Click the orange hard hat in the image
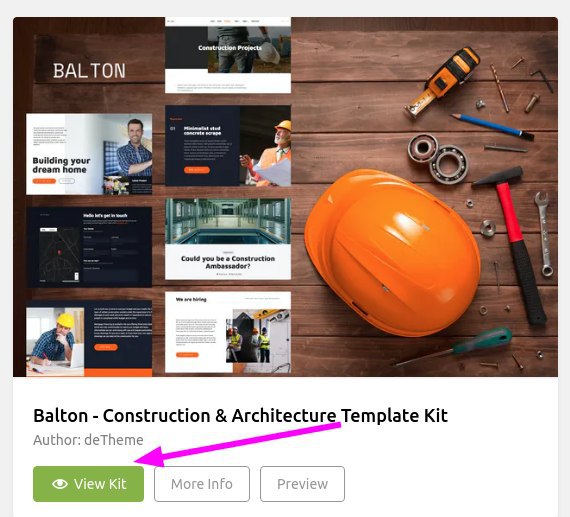570x517 pixels. [x=393, y=253]
